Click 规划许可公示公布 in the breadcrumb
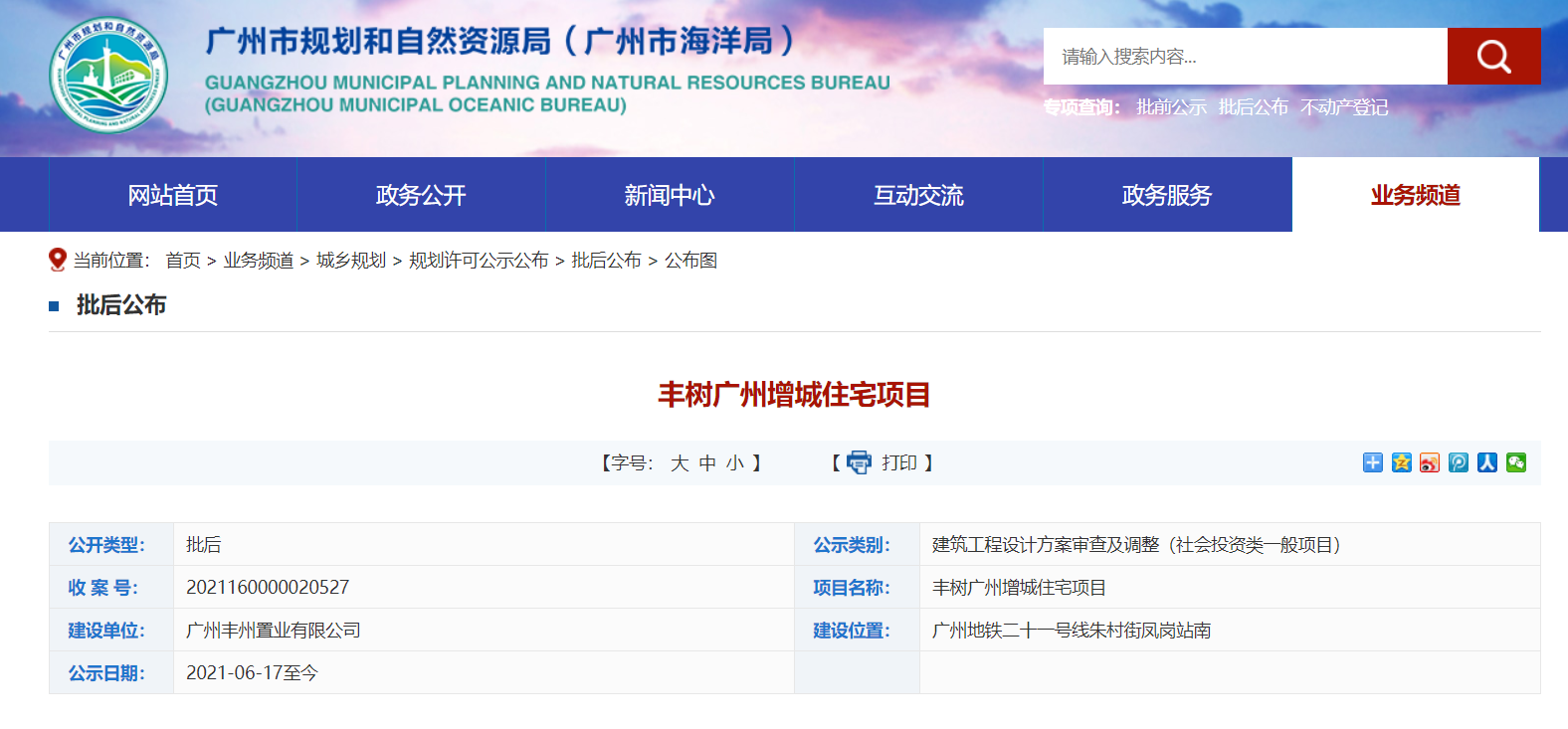Image resolution: width=1568 pixels, height=729 pixels. (x=479, y=261)
